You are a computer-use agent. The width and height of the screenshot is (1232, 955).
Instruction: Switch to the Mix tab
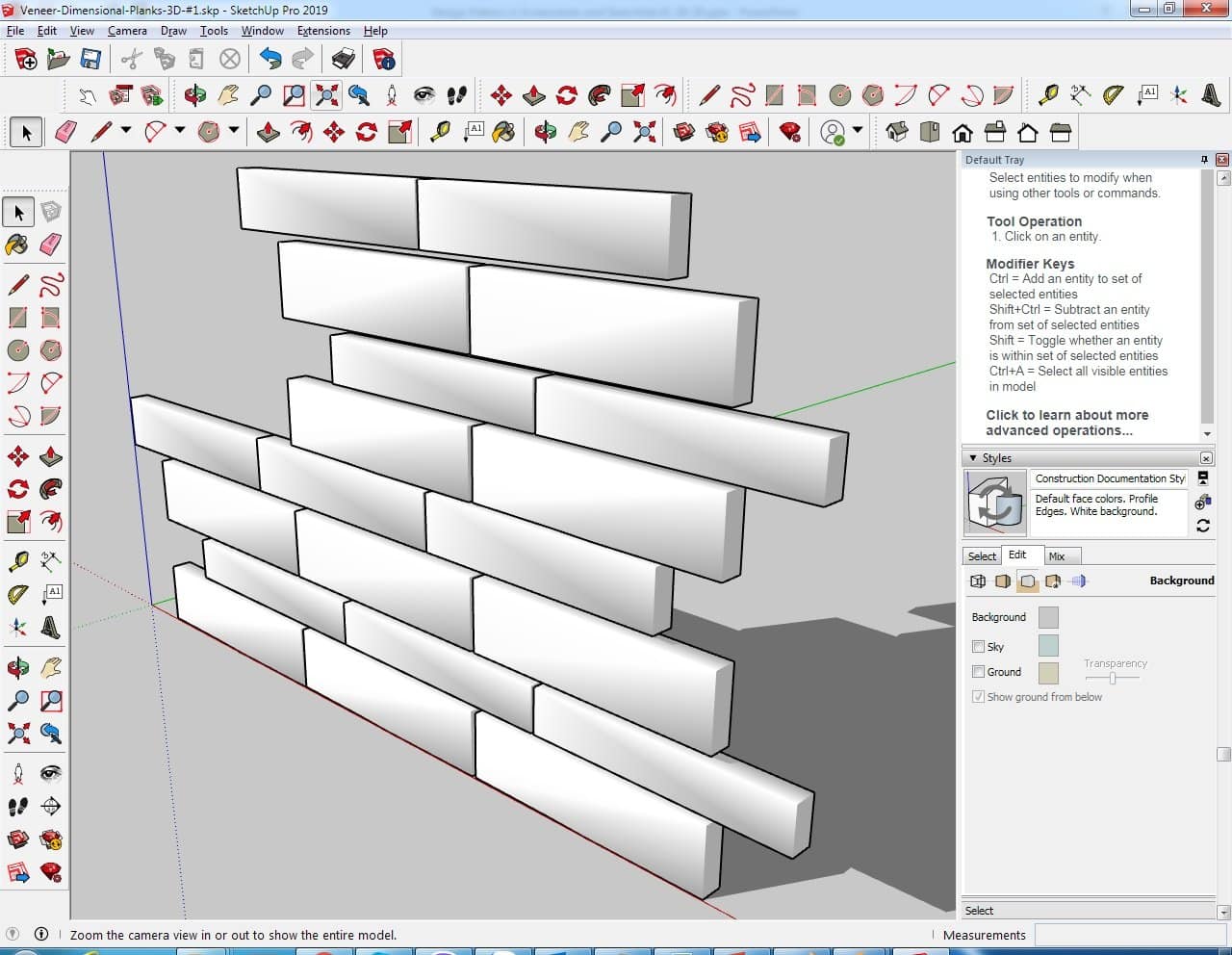[1057, 556]
